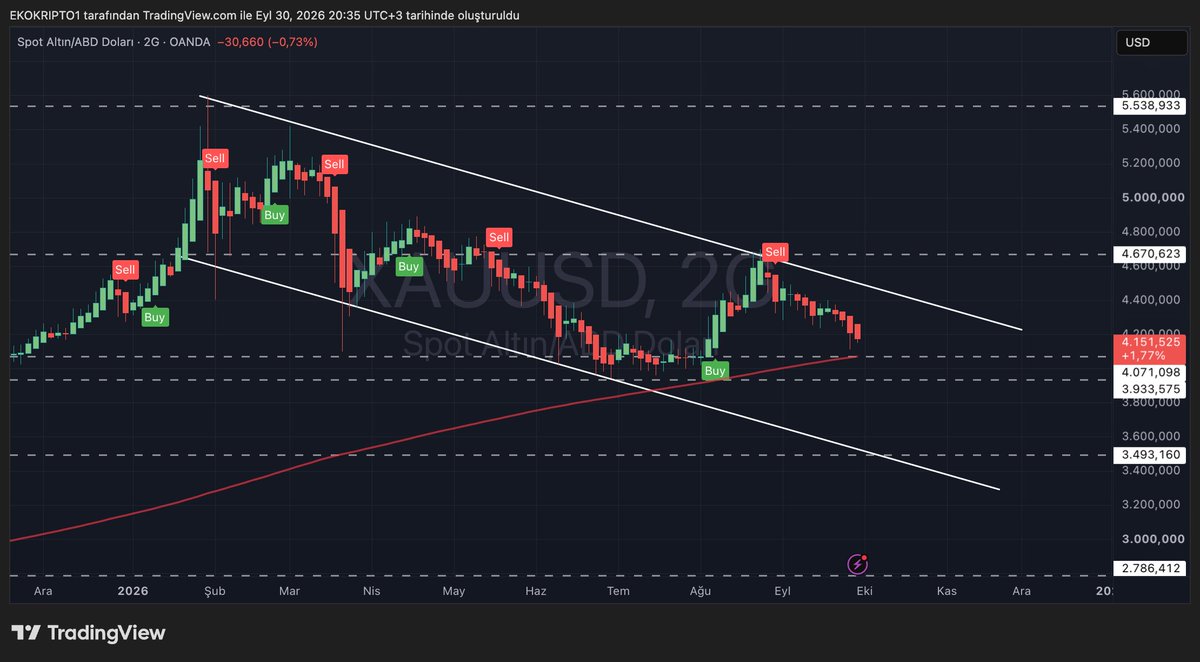Click the Sell signal label near Mar peak
The width and height of the screenshot is (1200, 662).
click(x=334, y=164)
